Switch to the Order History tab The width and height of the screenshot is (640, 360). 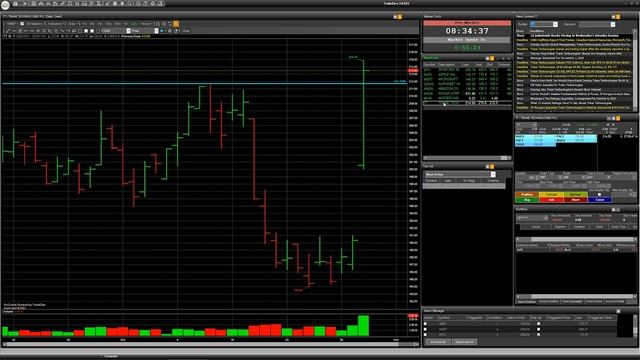click(x=594, y=301)
